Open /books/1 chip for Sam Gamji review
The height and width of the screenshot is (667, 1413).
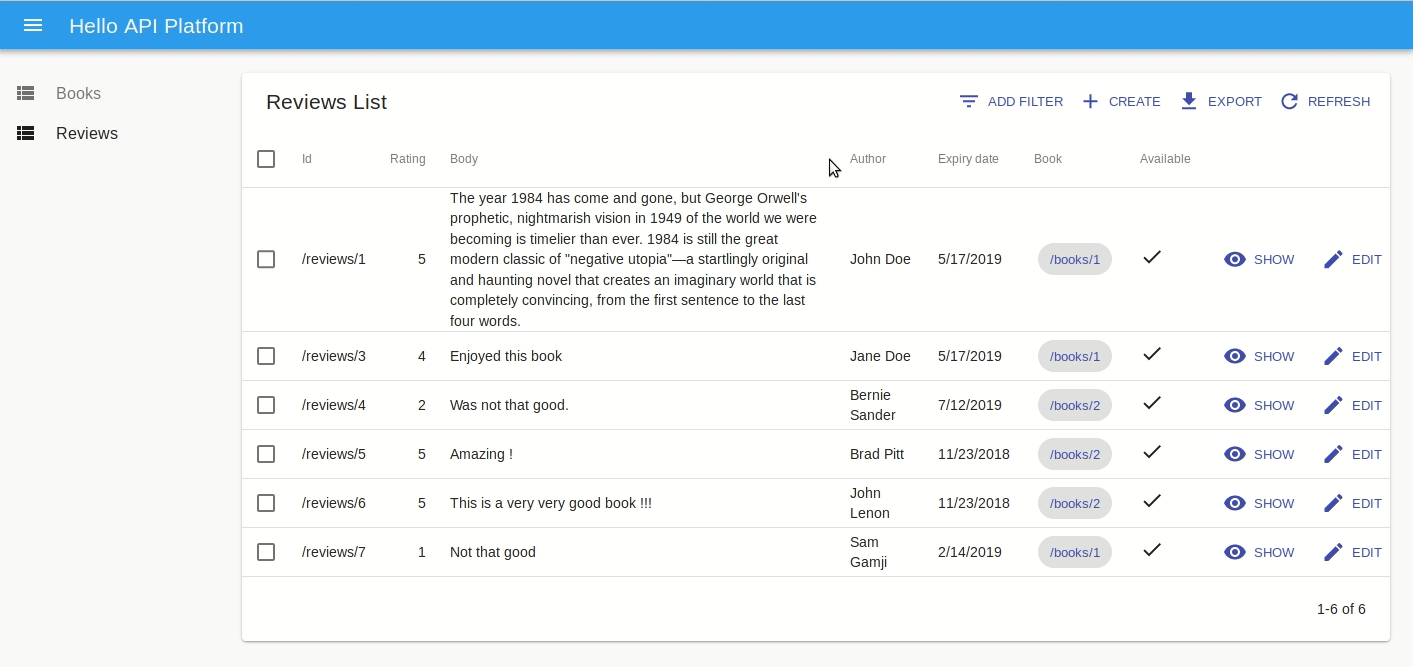[1075, 552]
